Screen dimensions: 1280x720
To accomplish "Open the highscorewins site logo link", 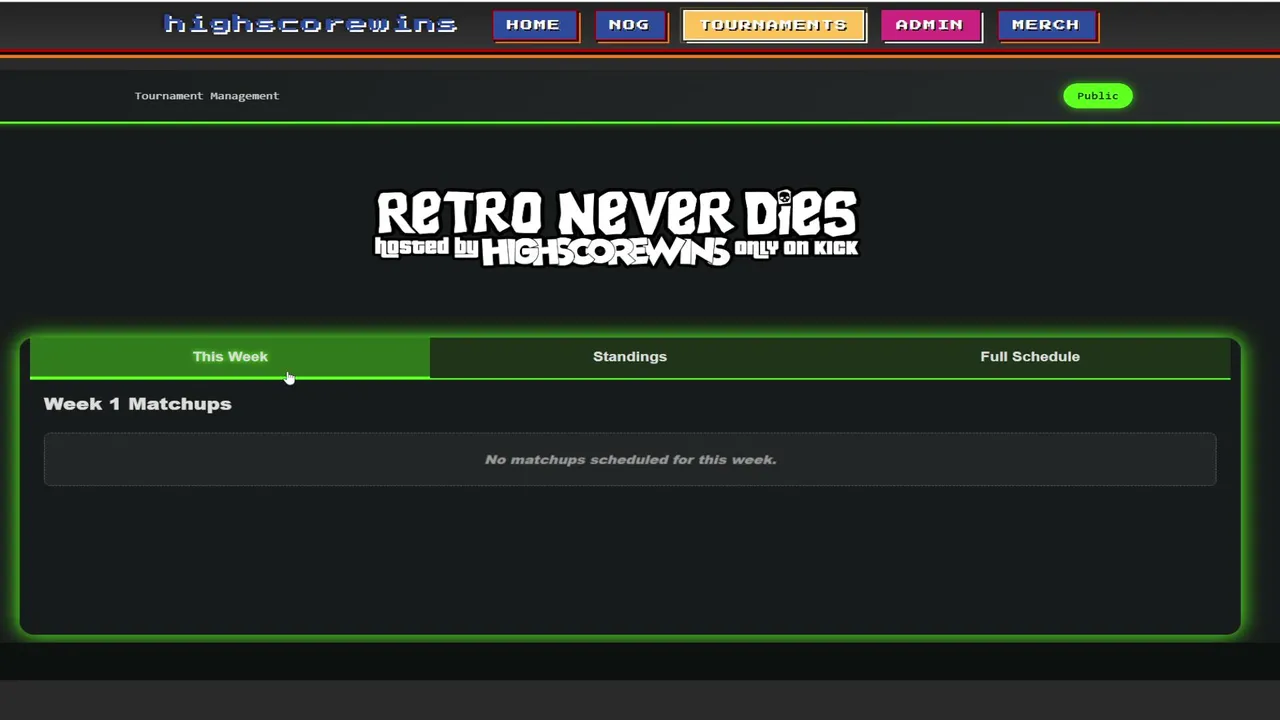I will (310, 24).
